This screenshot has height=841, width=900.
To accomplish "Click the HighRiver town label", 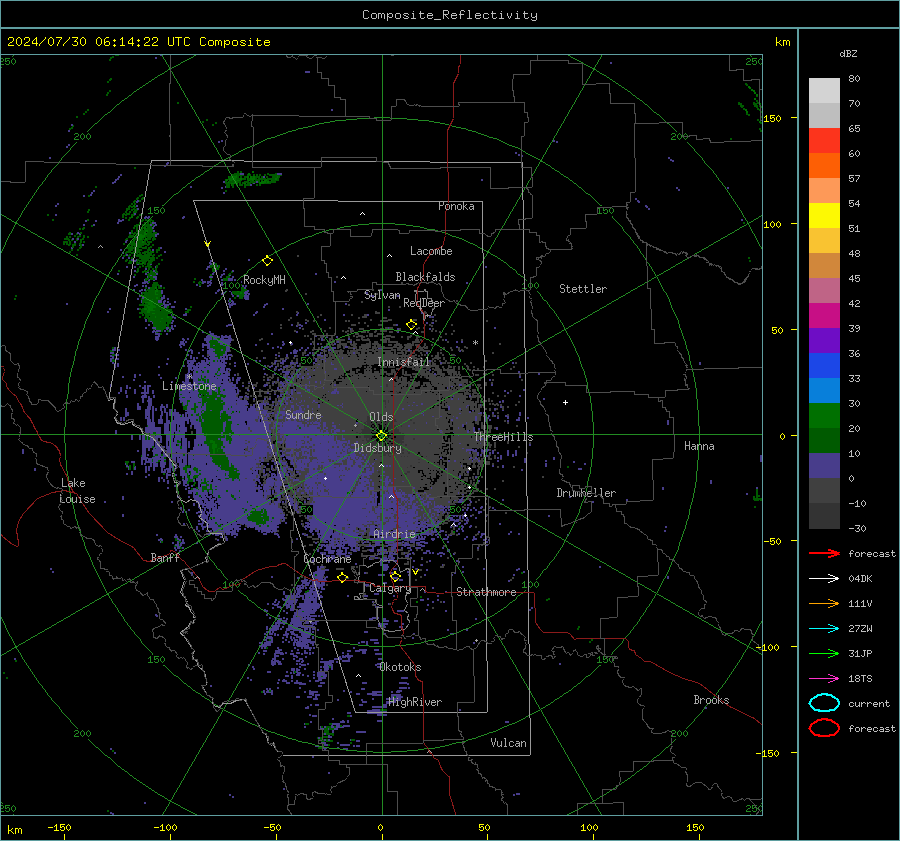I will [x=415, y=702].
